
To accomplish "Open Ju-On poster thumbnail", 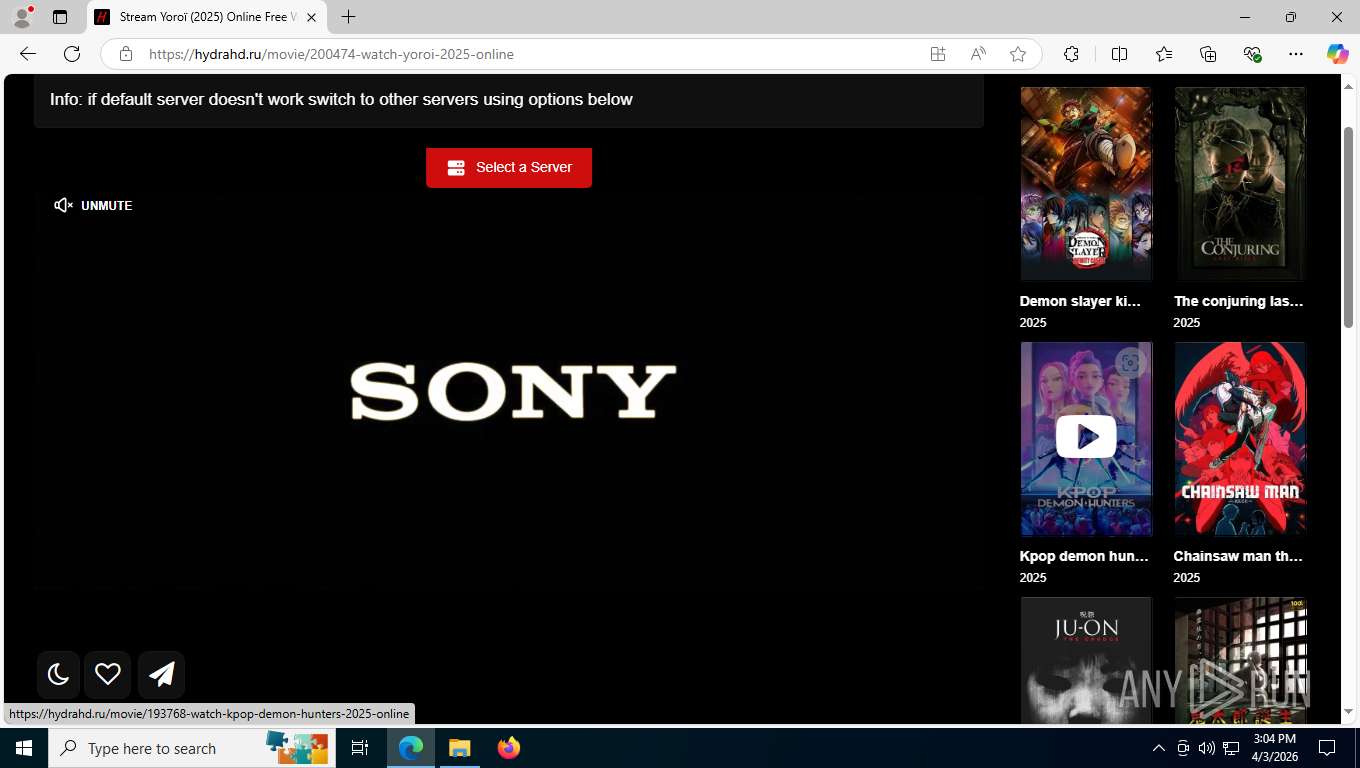I will [x=1086, y=660].
